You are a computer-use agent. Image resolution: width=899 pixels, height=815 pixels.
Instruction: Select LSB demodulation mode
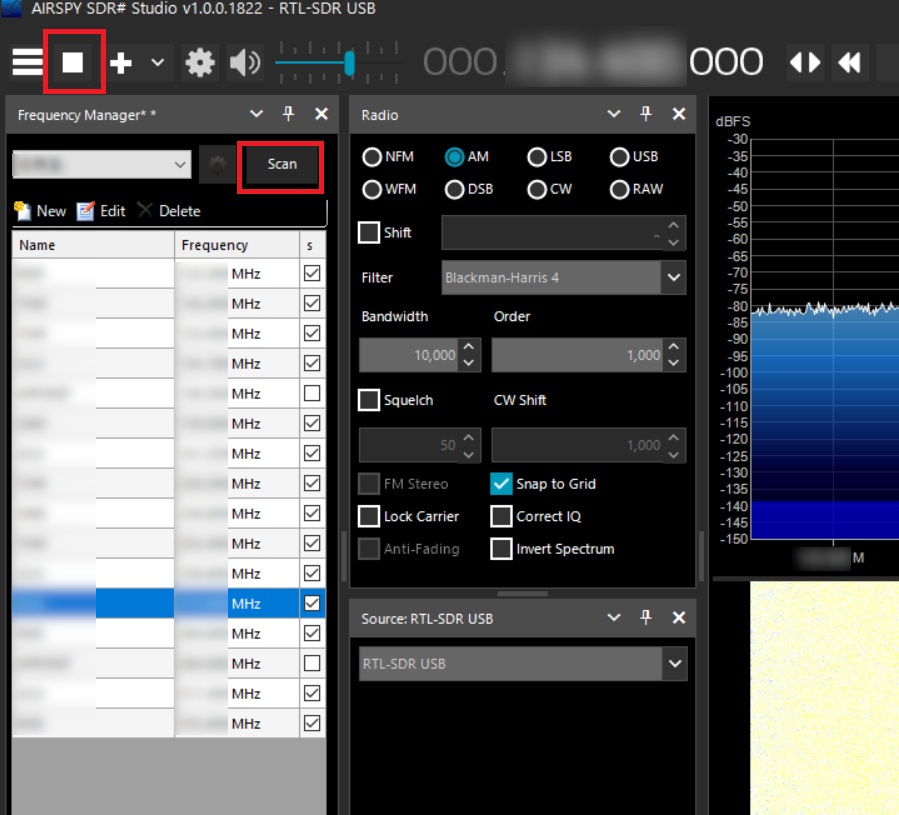537,157
